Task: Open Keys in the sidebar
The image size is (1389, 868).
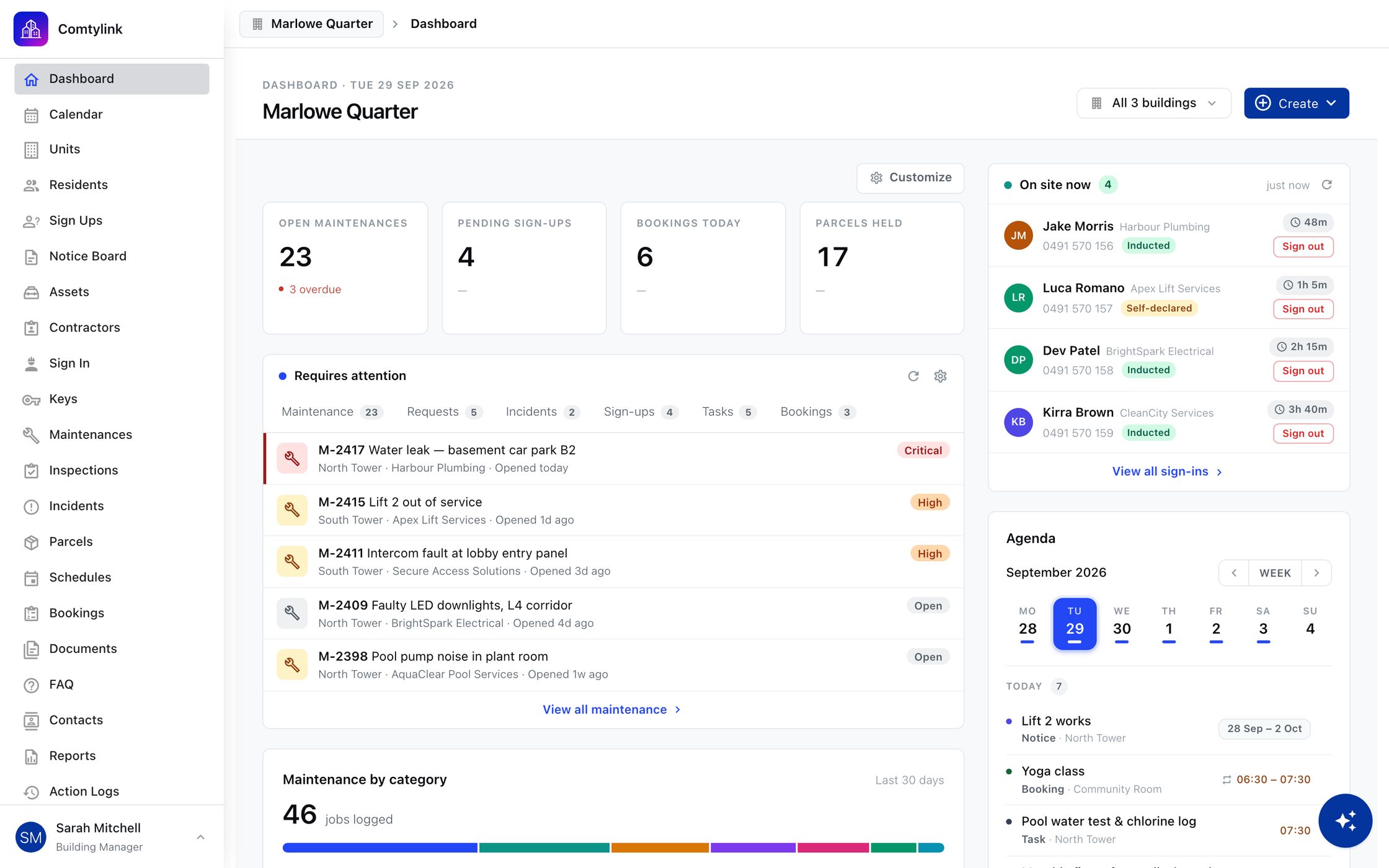Action: (112, 399)
